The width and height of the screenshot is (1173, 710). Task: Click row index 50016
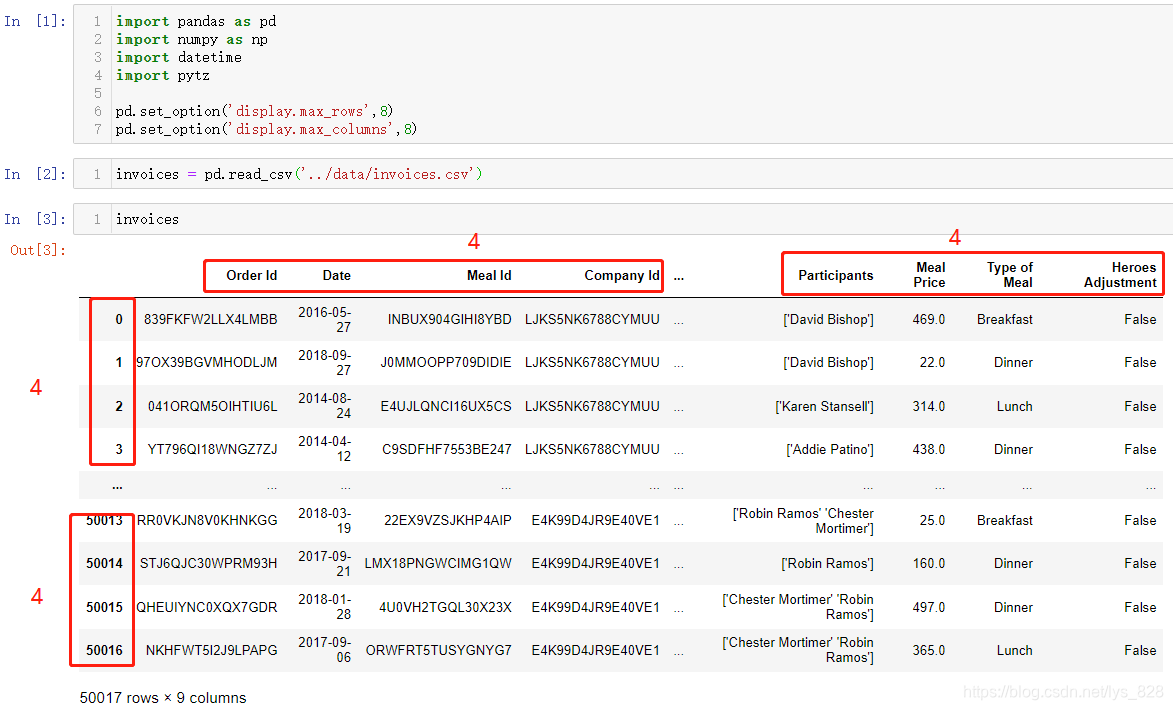click(x=104, y=650)
